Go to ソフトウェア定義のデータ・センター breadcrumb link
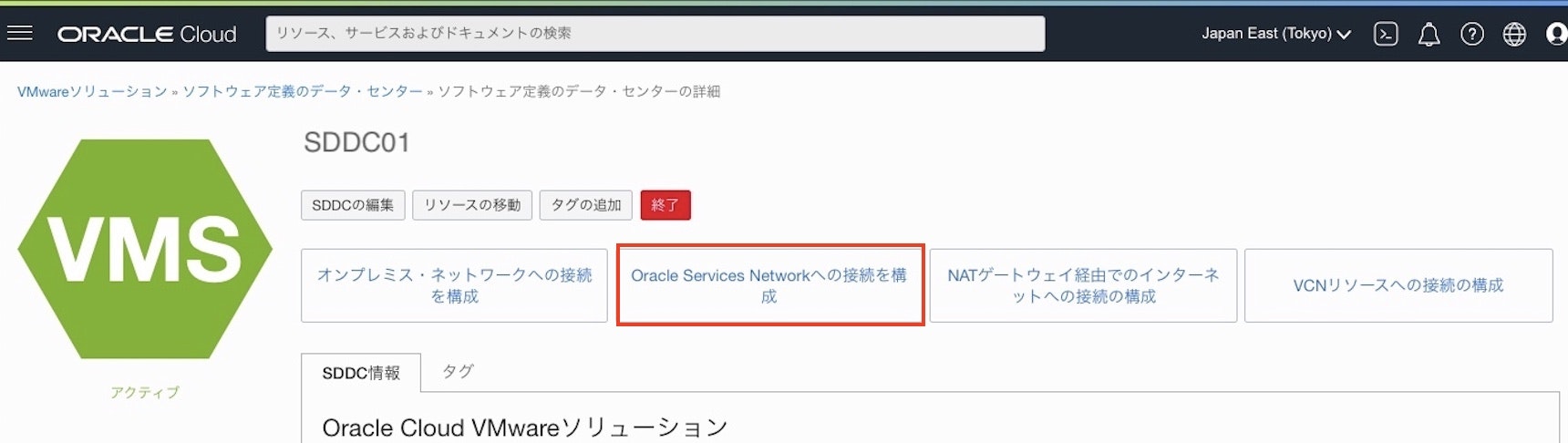This screenshot has width=1568, height=443. [303, 91]
